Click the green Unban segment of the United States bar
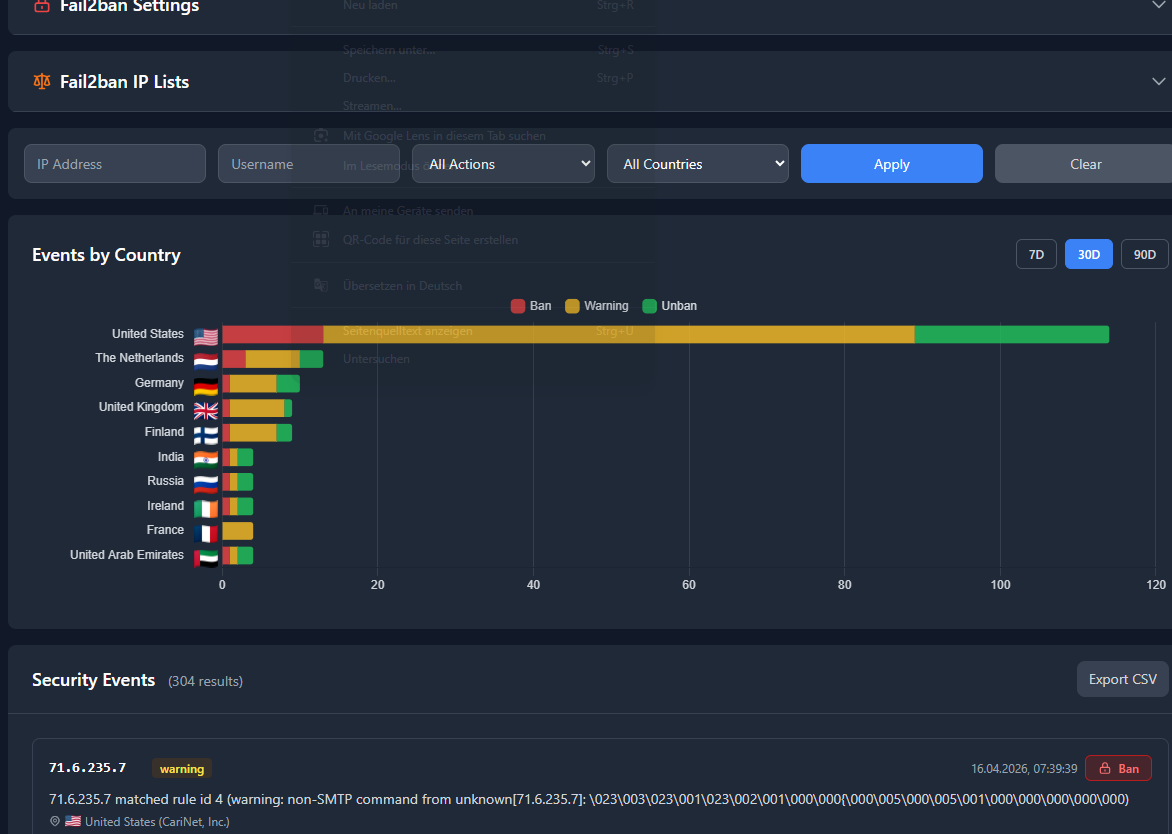This screenshot has height=834, width=1172. tap(1011, 334)
